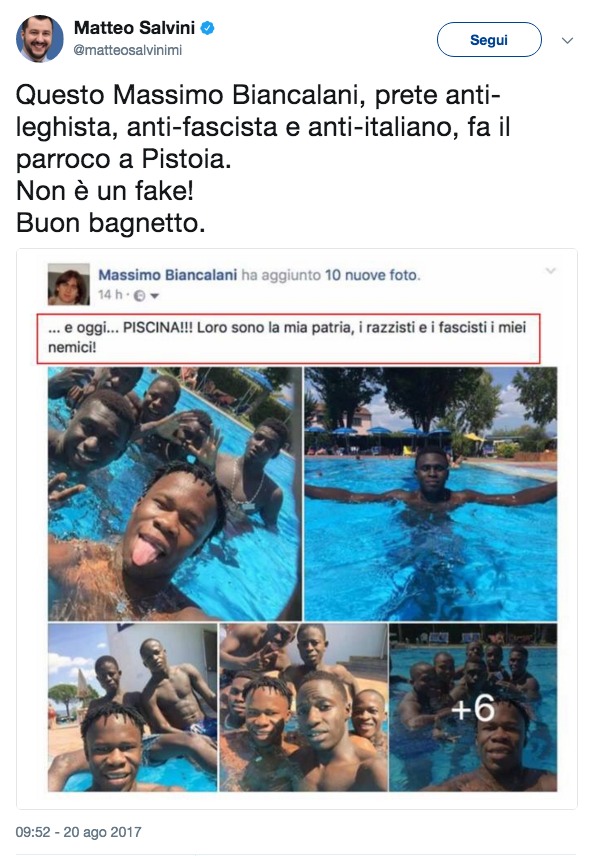The width and height of the screenshot is (593, 856).
Task: Click the Facebook poster's profile thumbnail
Action: tap(69, 284)
